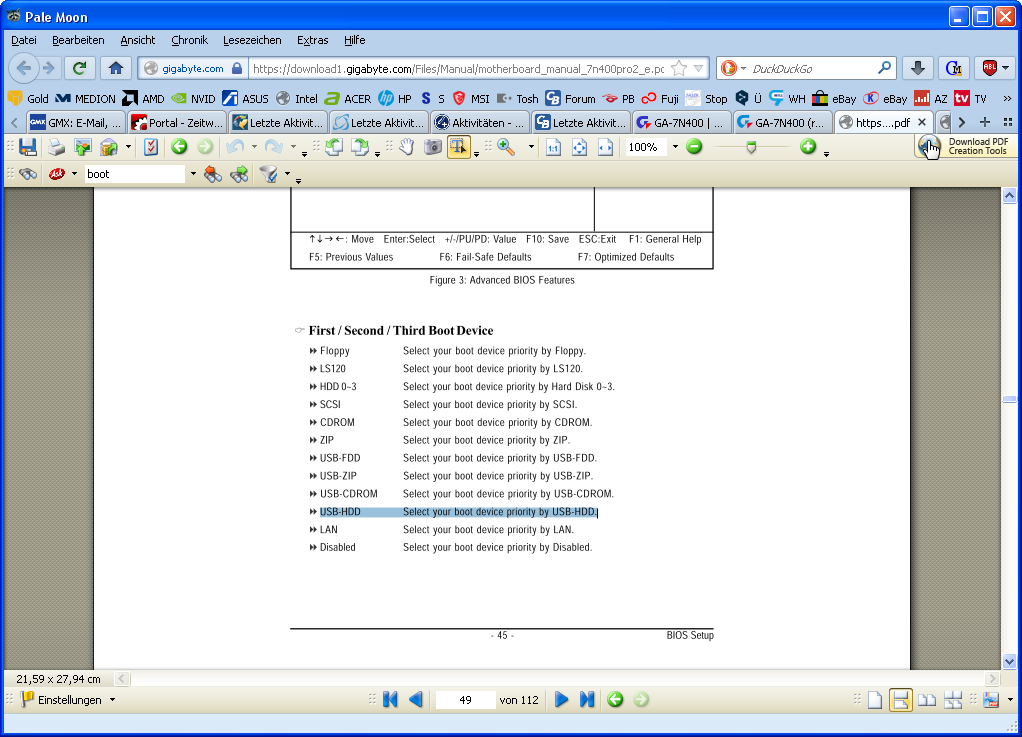Set Actual Size 1:1 view
Screen dimensions: 1022x737
click(553, 148)
